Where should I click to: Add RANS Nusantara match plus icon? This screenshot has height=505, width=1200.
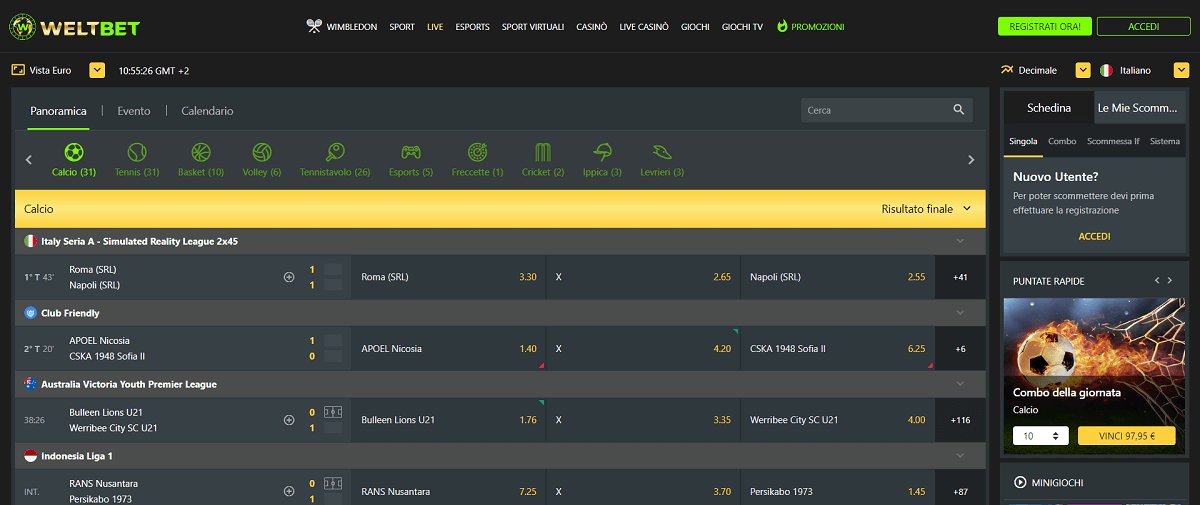289,491
